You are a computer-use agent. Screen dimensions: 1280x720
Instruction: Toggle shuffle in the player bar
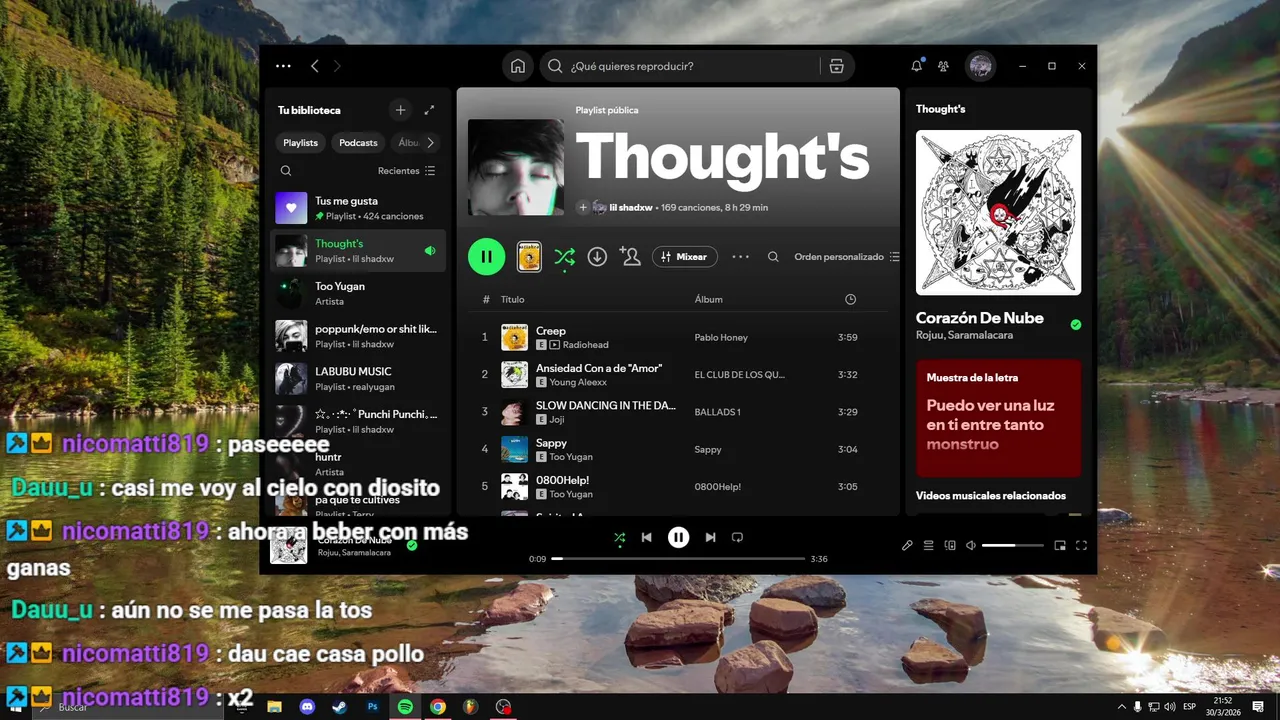[619, 538]
